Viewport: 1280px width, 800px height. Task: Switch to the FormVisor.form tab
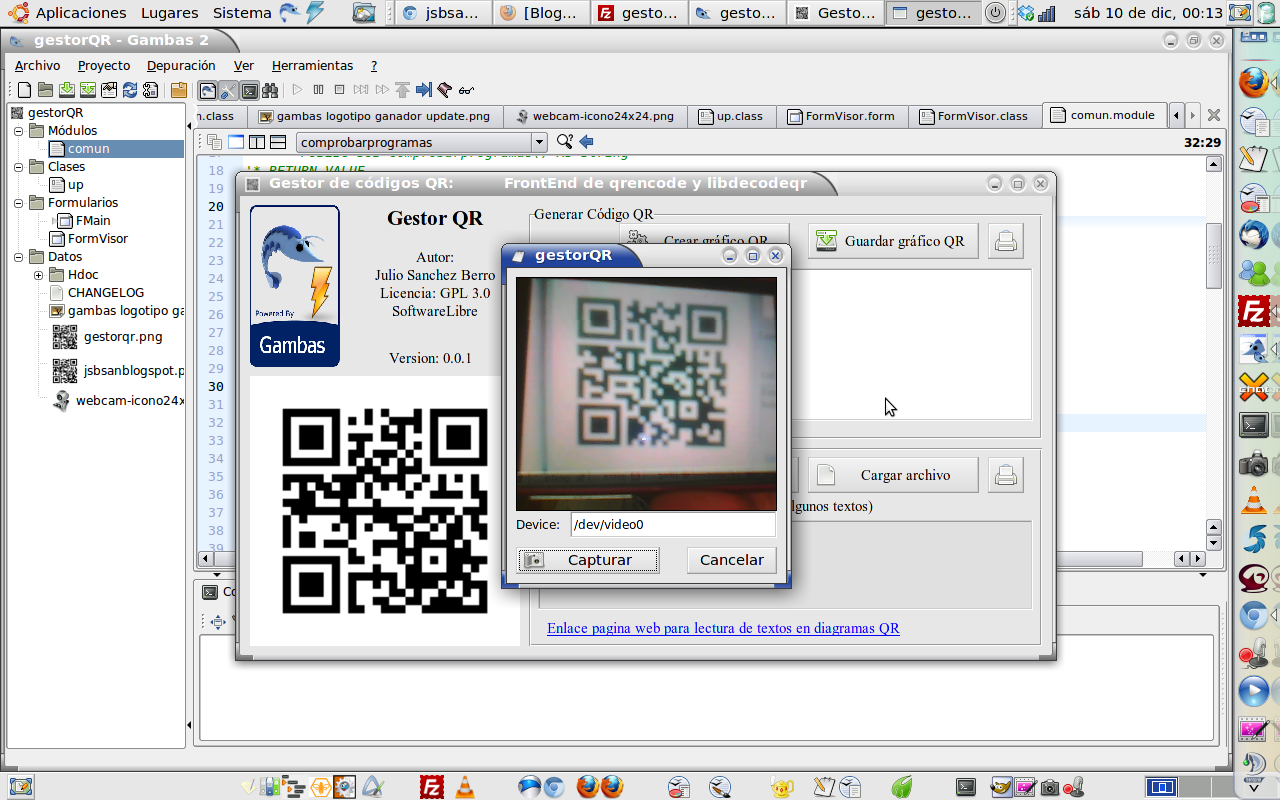[x=840, y=116]
